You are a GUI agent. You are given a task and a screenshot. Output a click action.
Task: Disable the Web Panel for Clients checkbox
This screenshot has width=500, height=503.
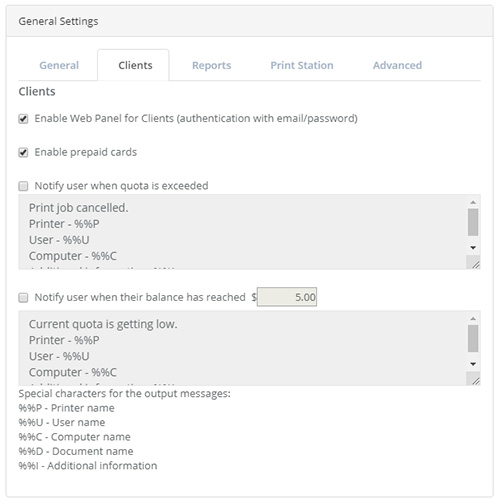[x=23, y=119]
